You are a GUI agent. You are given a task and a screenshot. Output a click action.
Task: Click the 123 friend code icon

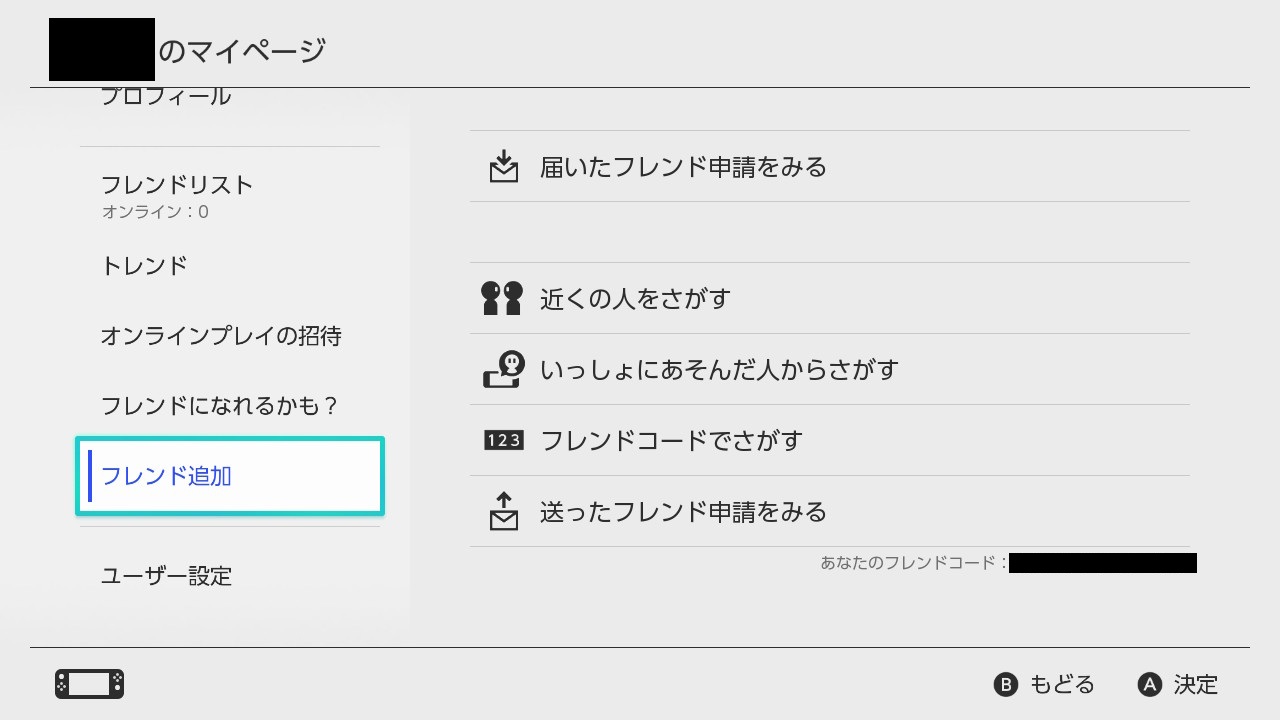(503, 440)
